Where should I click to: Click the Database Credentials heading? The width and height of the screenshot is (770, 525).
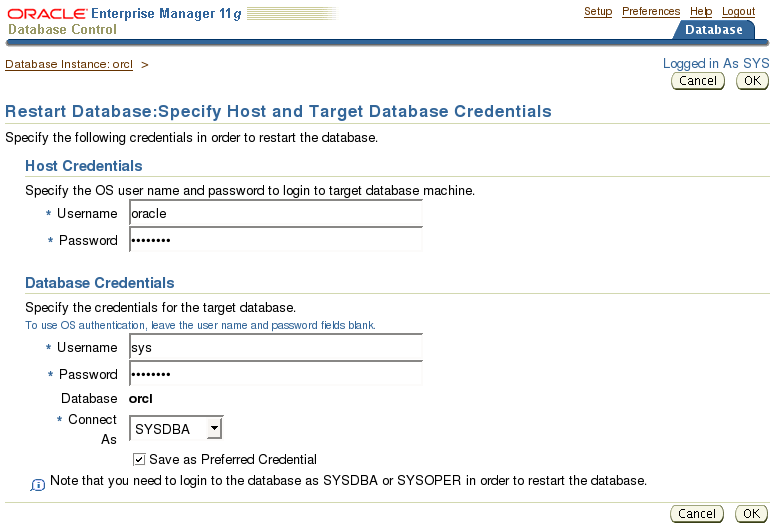(x=100, y=283)
